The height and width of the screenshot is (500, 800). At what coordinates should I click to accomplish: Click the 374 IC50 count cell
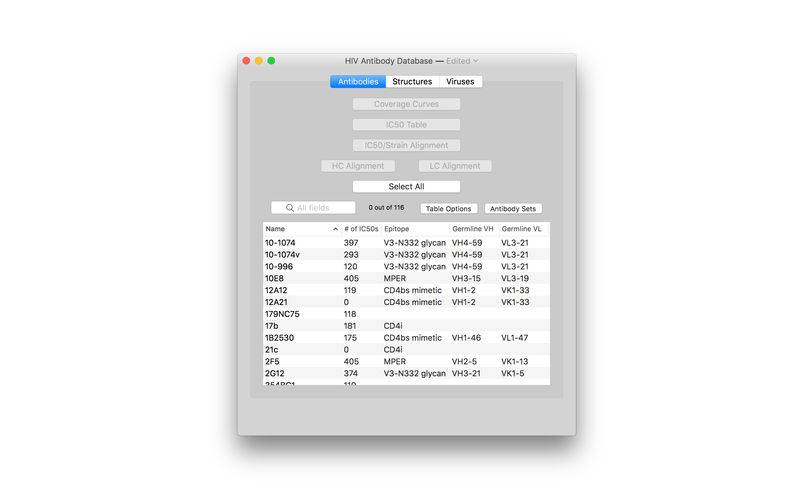(x=351, y=373)
